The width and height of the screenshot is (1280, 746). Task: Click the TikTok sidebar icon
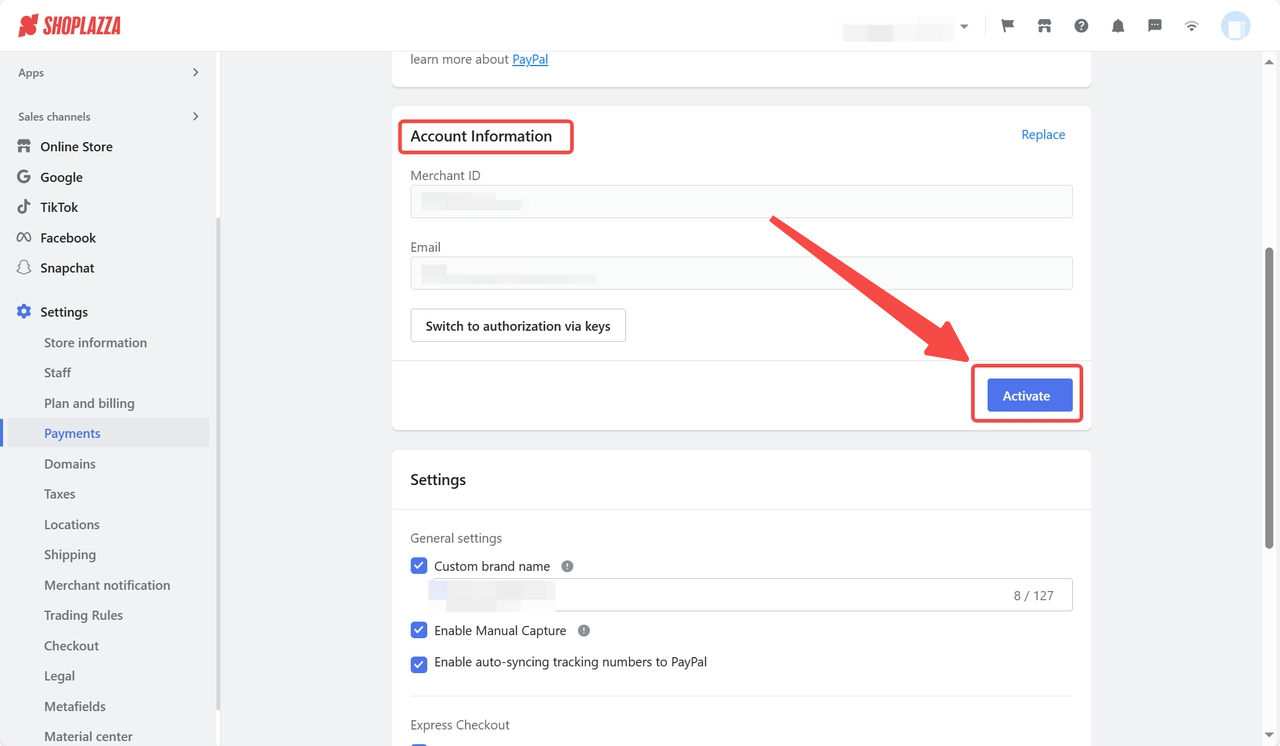click(x=24, y=207)
